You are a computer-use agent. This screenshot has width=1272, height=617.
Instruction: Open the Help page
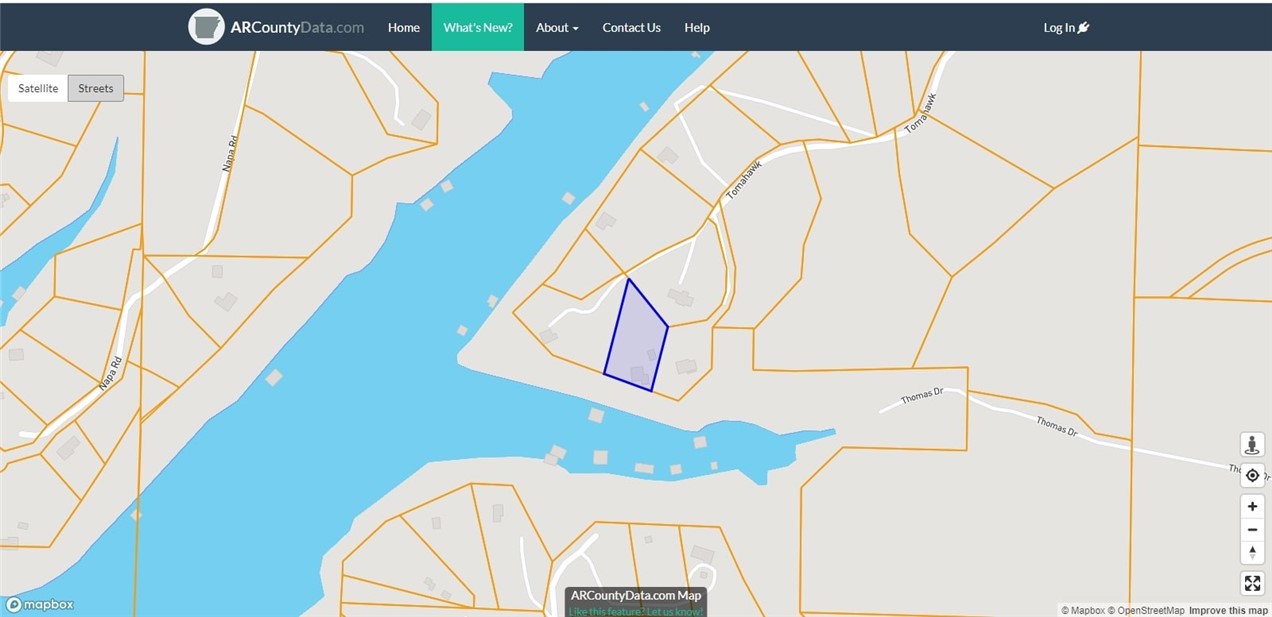[x=697, y=28]
